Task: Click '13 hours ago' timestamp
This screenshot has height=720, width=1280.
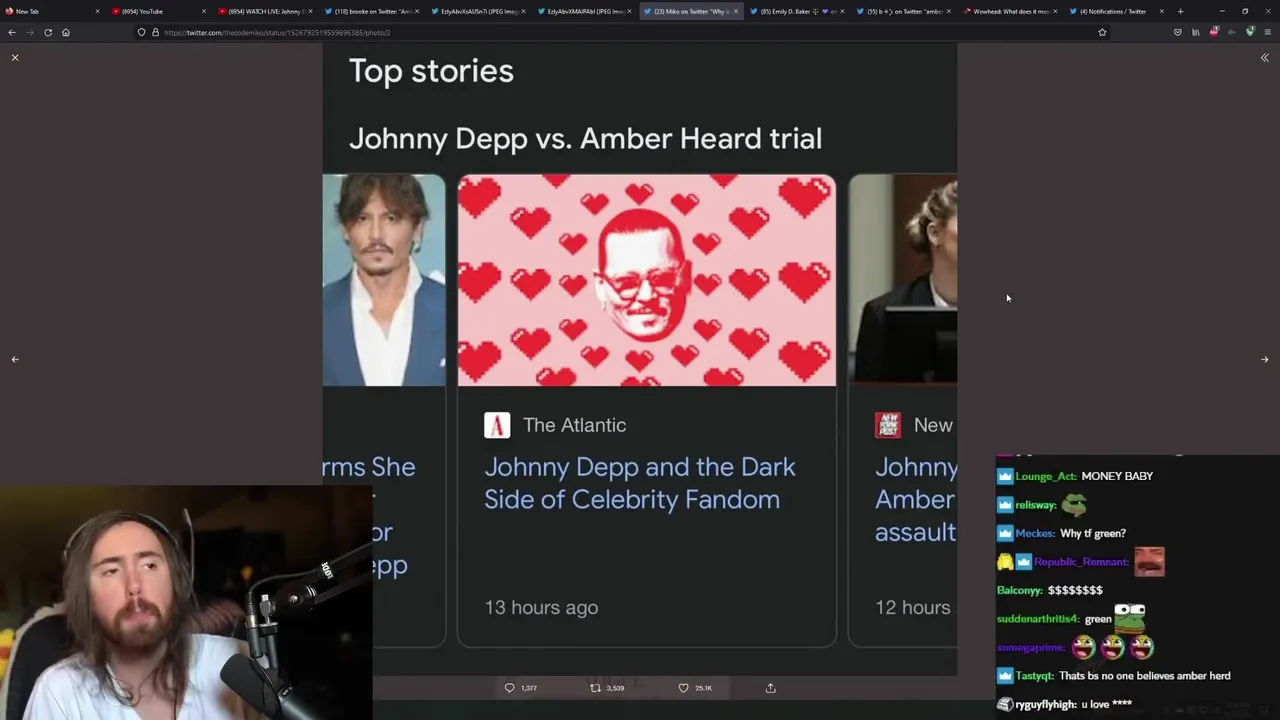Action: [541, 607]
